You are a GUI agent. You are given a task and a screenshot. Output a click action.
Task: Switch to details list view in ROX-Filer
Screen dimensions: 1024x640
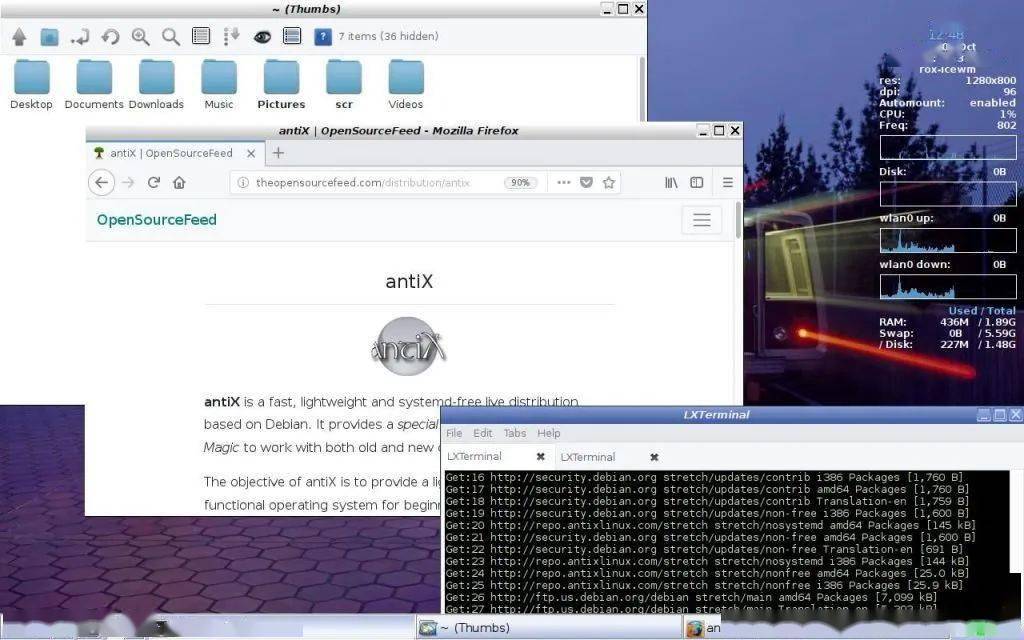coord(201,36)
